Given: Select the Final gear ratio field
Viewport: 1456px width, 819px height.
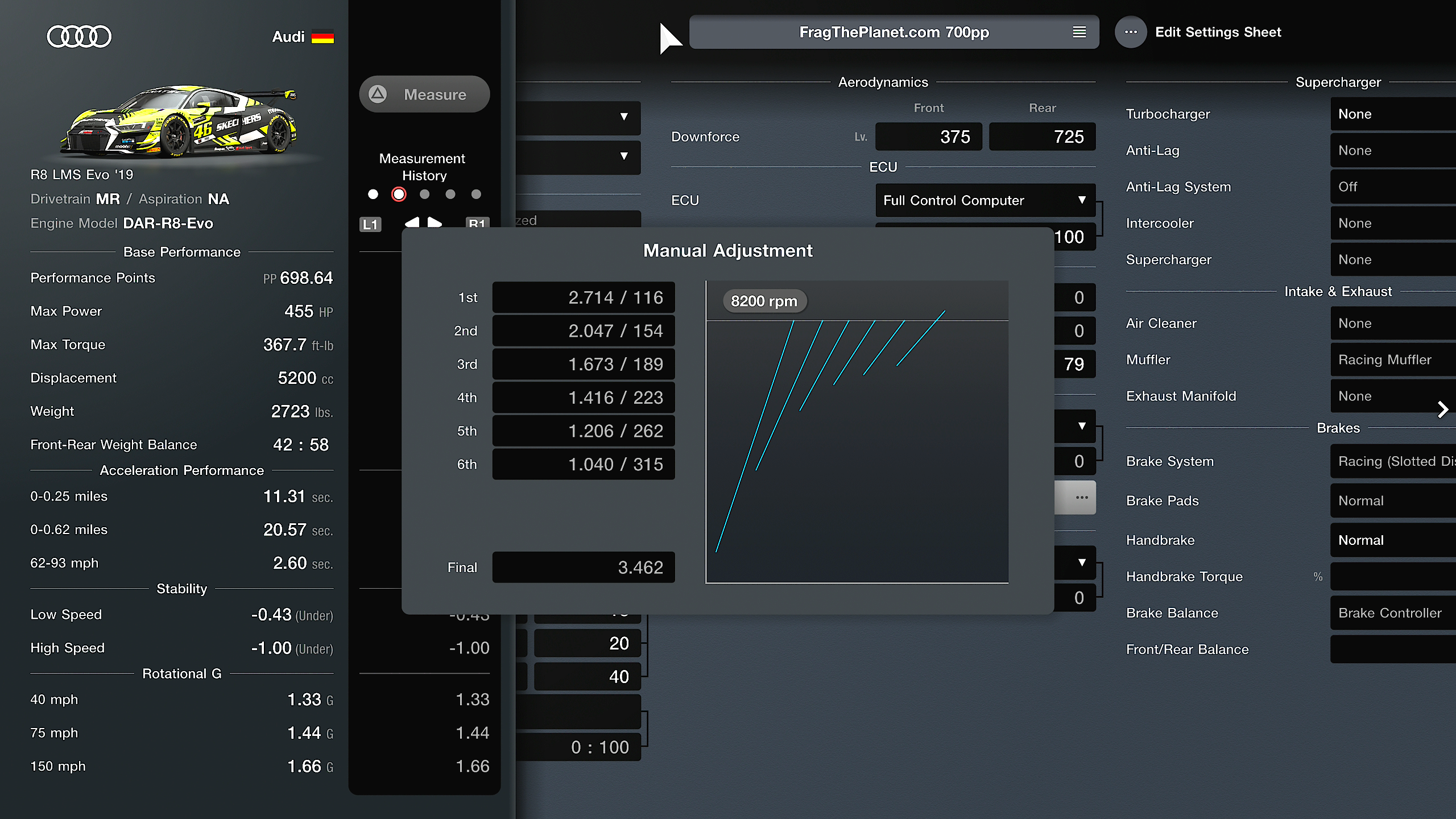Looking at the screenshot, I should [x=584, y=567].
